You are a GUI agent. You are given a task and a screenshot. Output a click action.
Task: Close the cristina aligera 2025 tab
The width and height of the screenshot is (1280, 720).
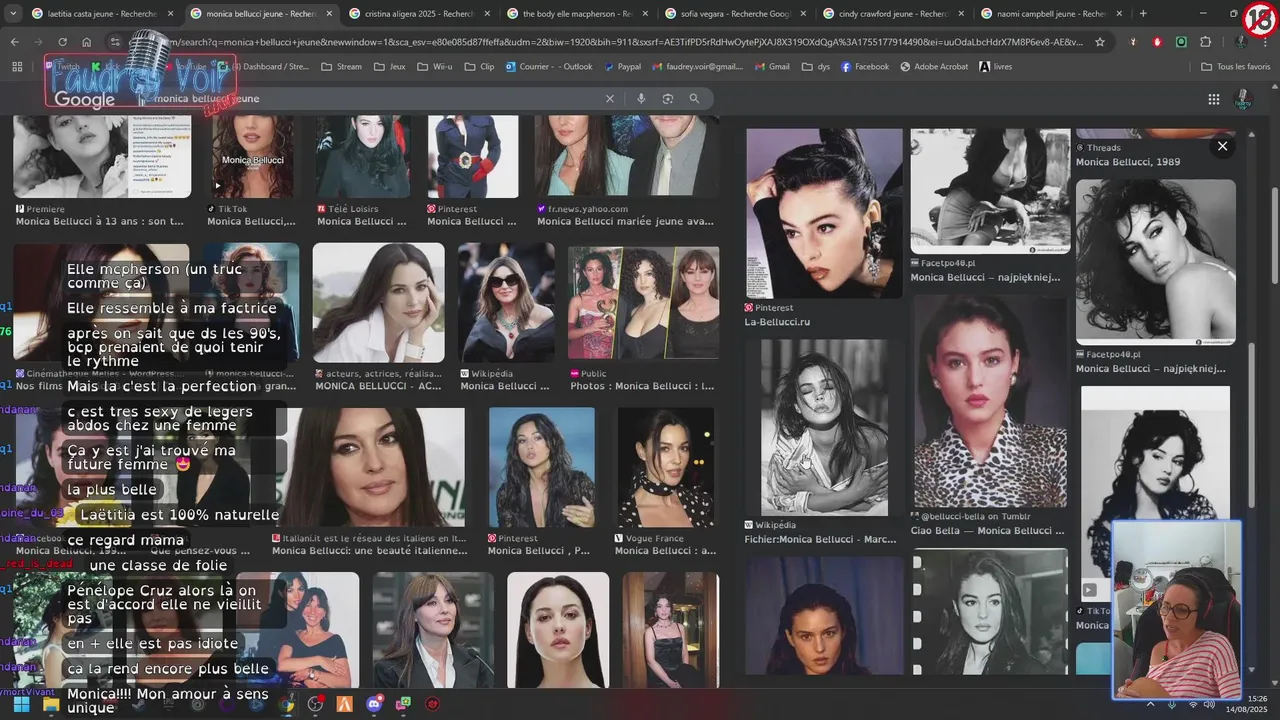click(x=487, y=14)
